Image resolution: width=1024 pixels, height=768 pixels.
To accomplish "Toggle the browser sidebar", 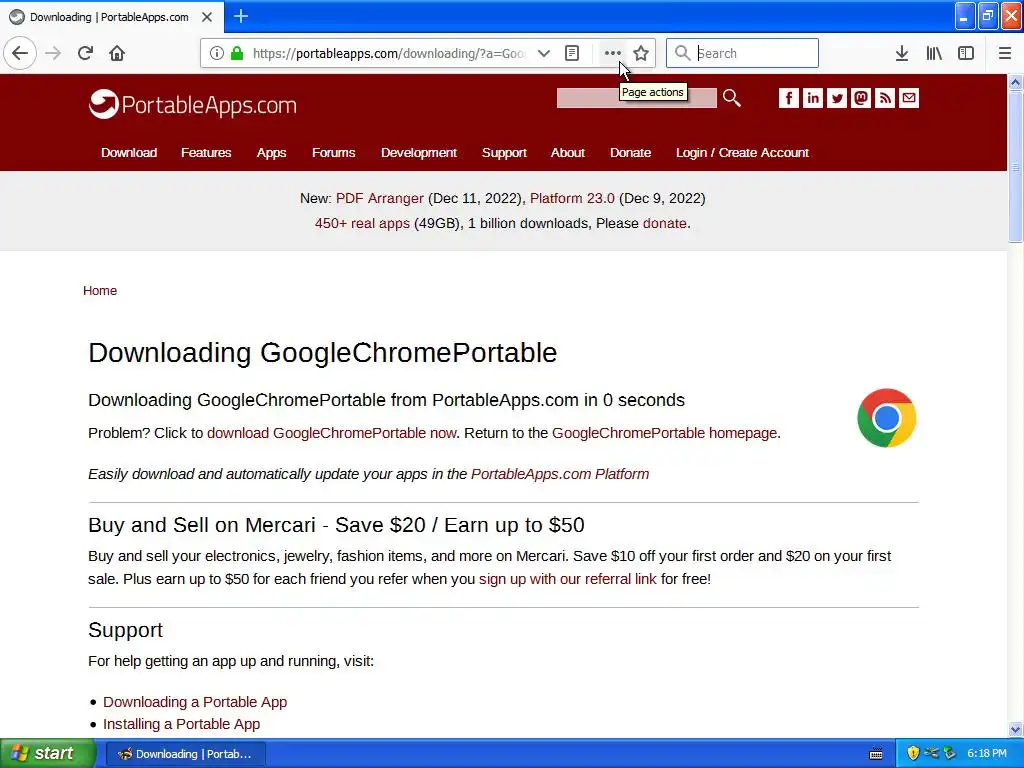I will point(966,53).
